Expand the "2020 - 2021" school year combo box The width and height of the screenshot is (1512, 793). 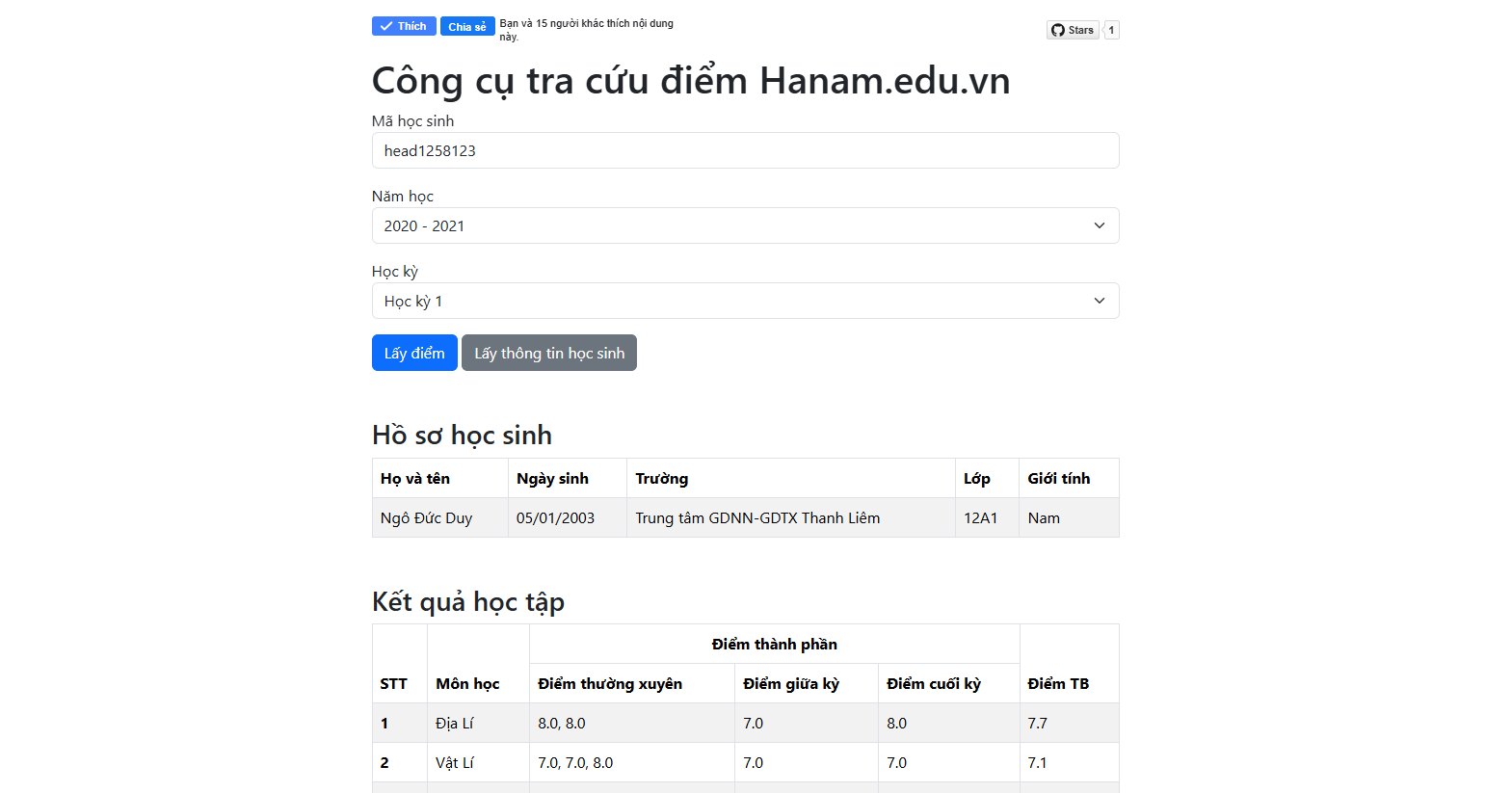click(745, 225)
